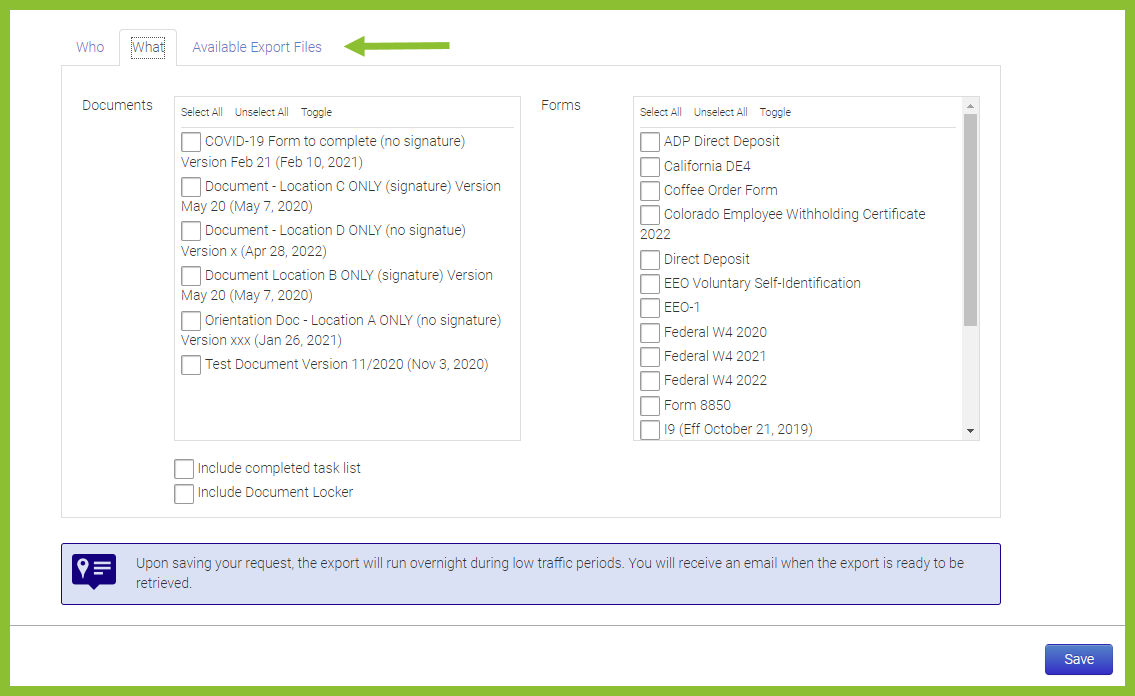
Task: Check Document - Location C ONLY checkbox
Action: coord(191,187)
